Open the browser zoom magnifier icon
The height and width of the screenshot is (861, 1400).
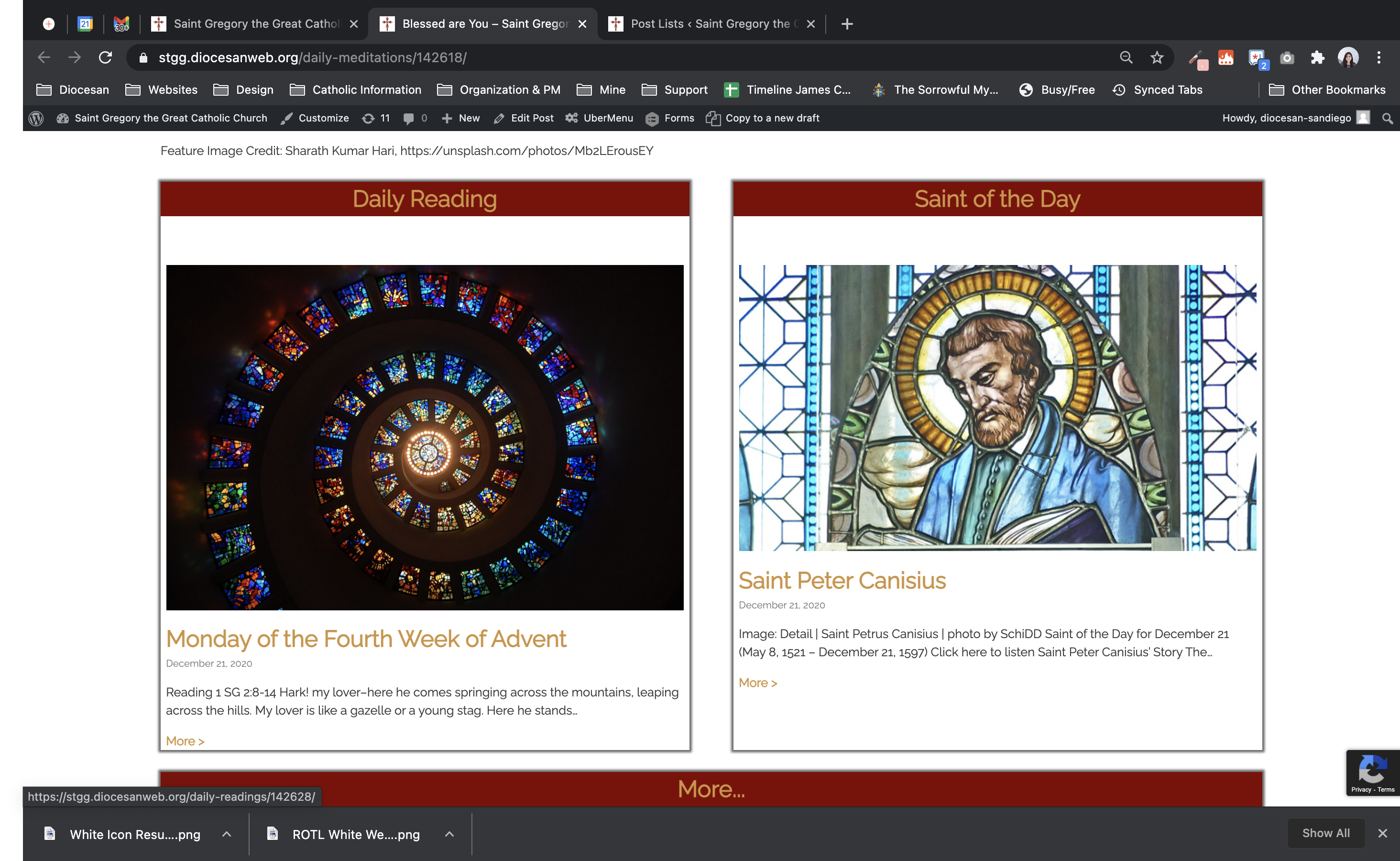coord(1126,57)
